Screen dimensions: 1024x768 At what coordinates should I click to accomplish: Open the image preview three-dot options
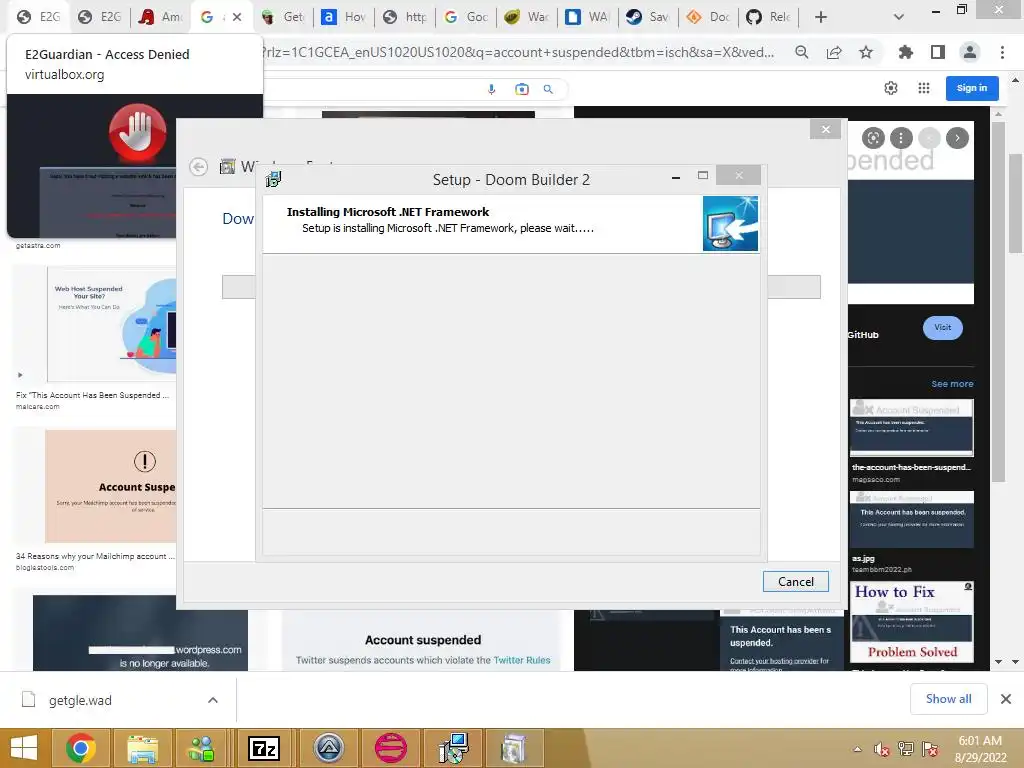pyautogui.click(x=901, y=138)
